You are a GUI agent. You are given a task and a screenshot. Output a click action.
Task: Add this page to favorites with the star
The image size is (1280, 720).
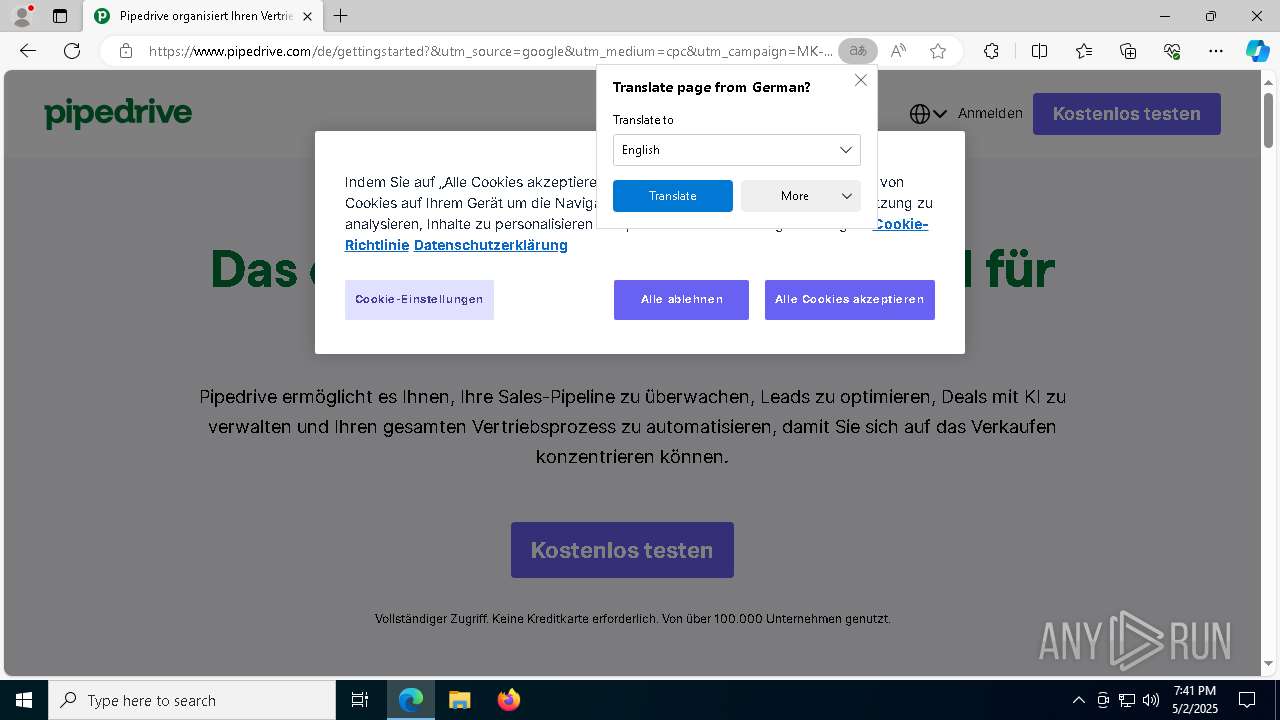[x=938, y=51]
